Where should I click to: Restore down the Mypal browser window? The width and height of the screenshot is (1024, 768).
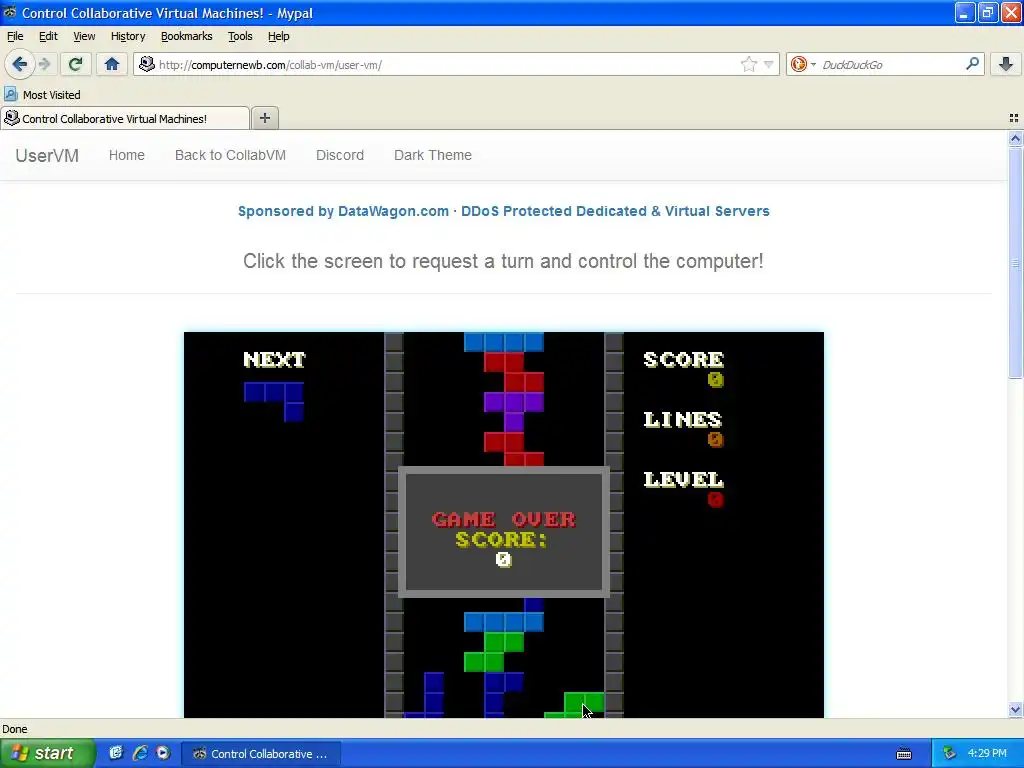[x=987, y=12]
